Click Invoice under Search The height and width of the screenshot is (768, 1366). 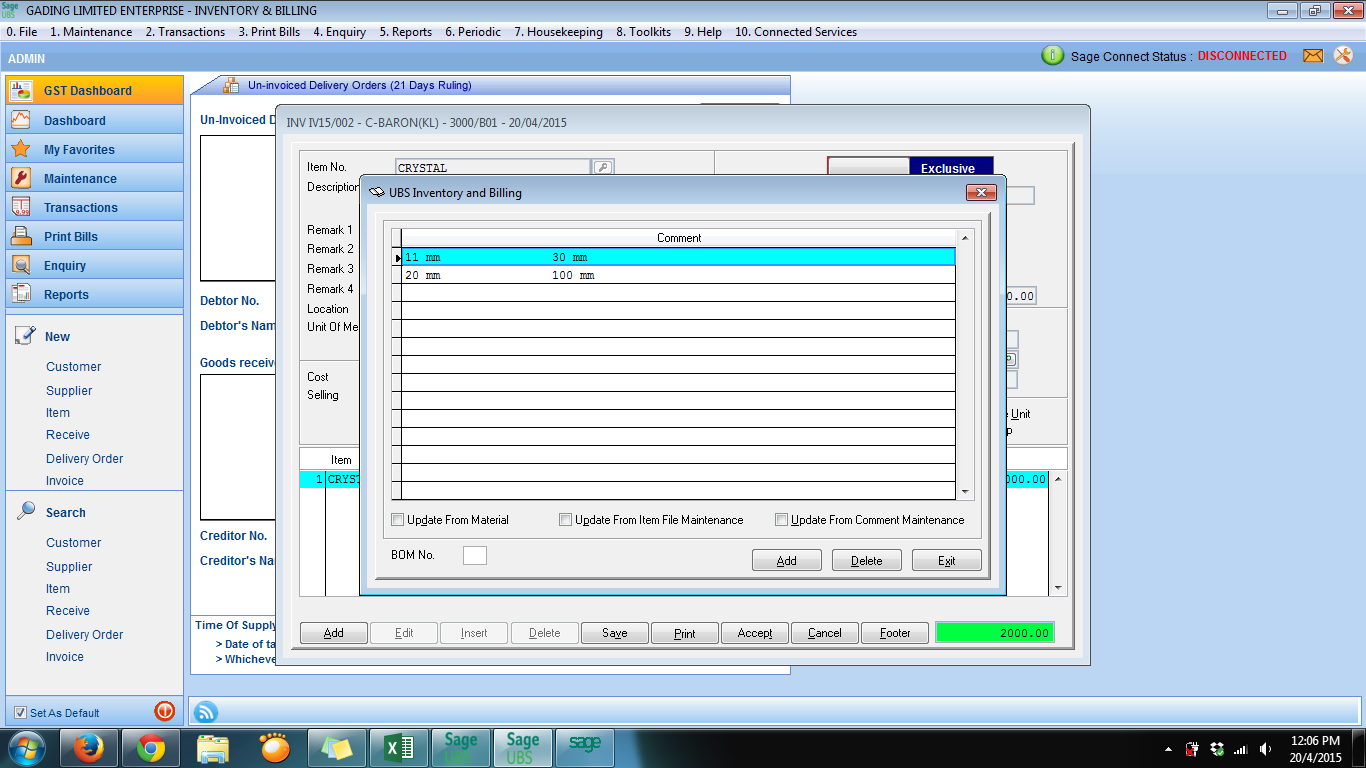pos(65,657)
